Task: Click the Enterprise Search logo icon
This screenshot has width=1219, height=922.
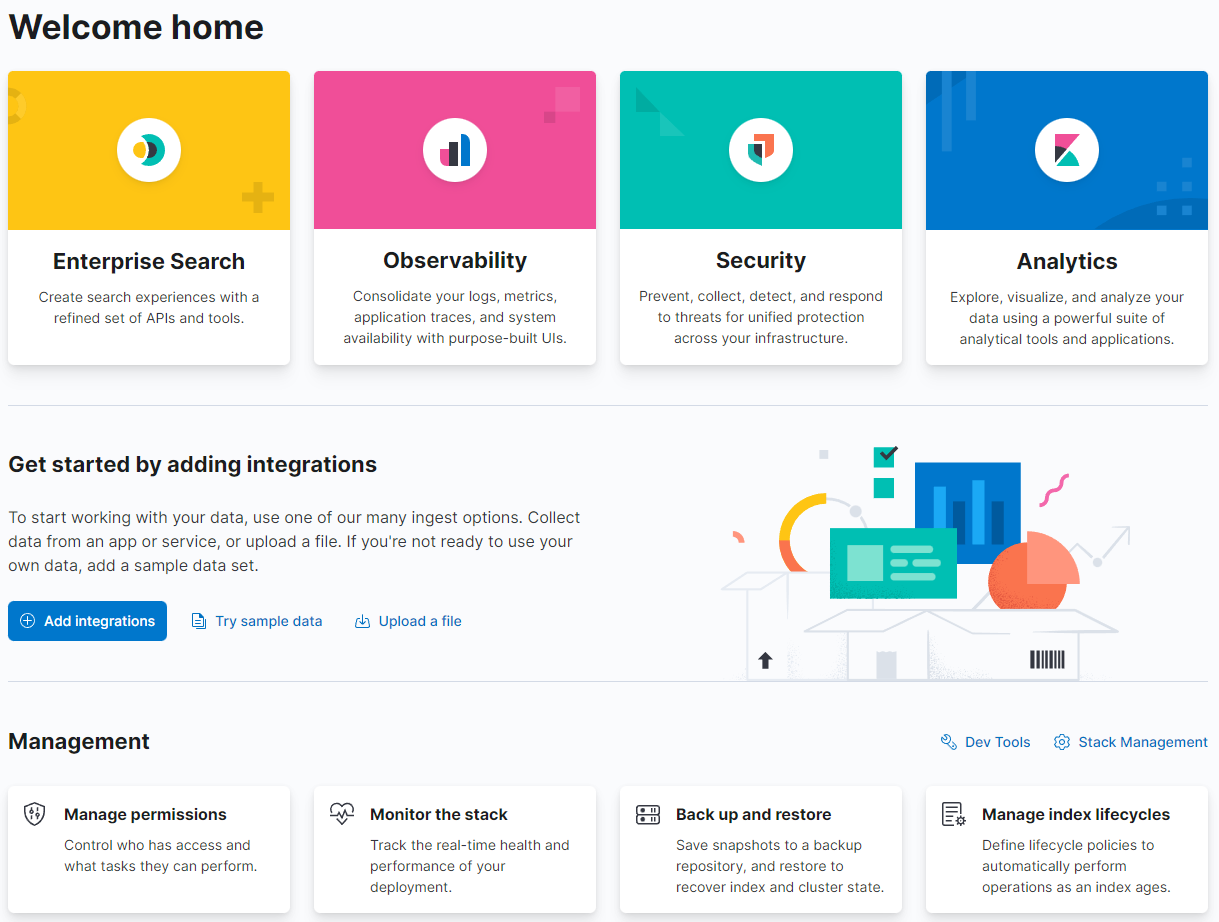Action: [x=149, y=150]
